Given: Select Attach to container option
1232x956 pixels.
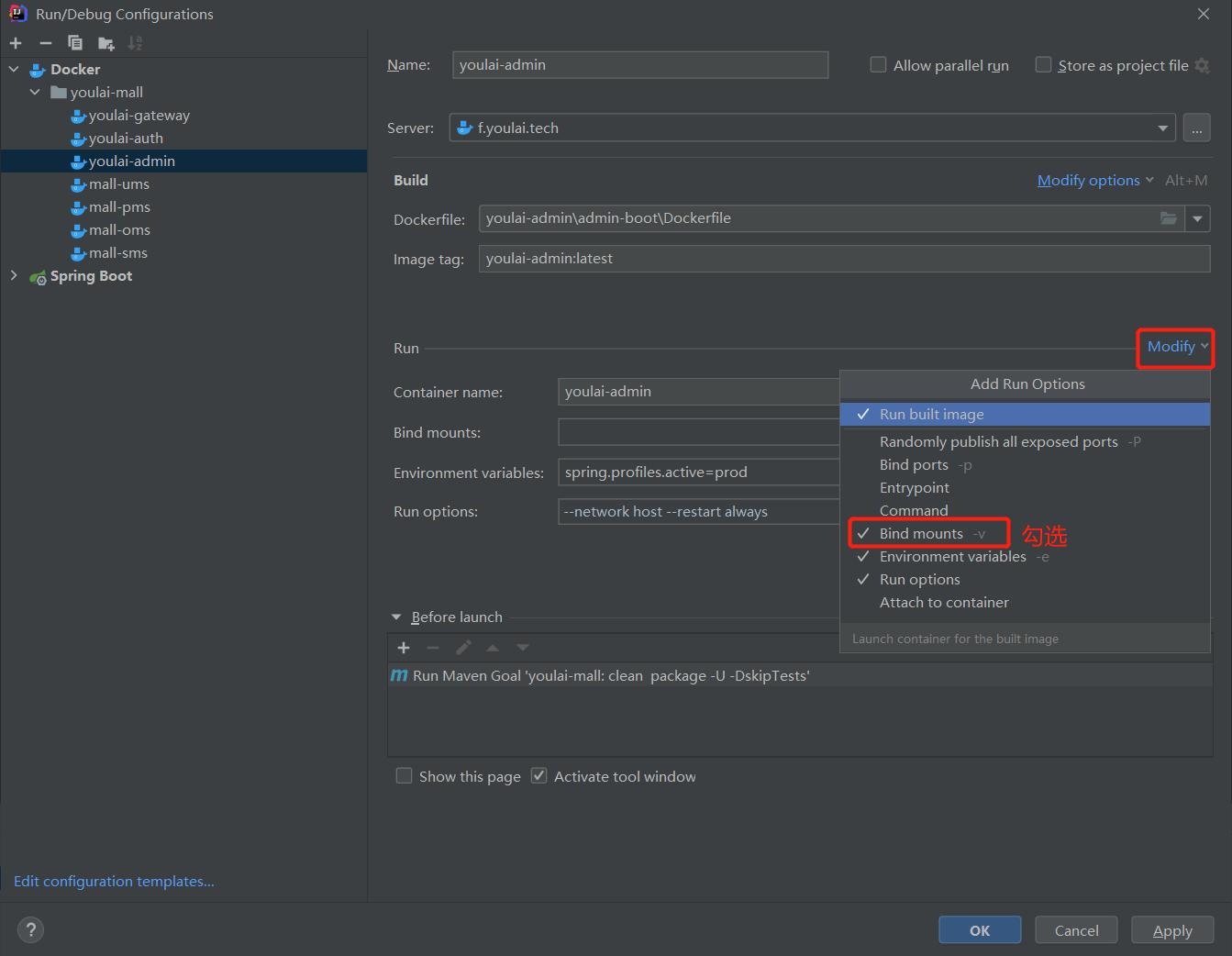Looking at the screenshot, I should click(x=1025, y=603).
